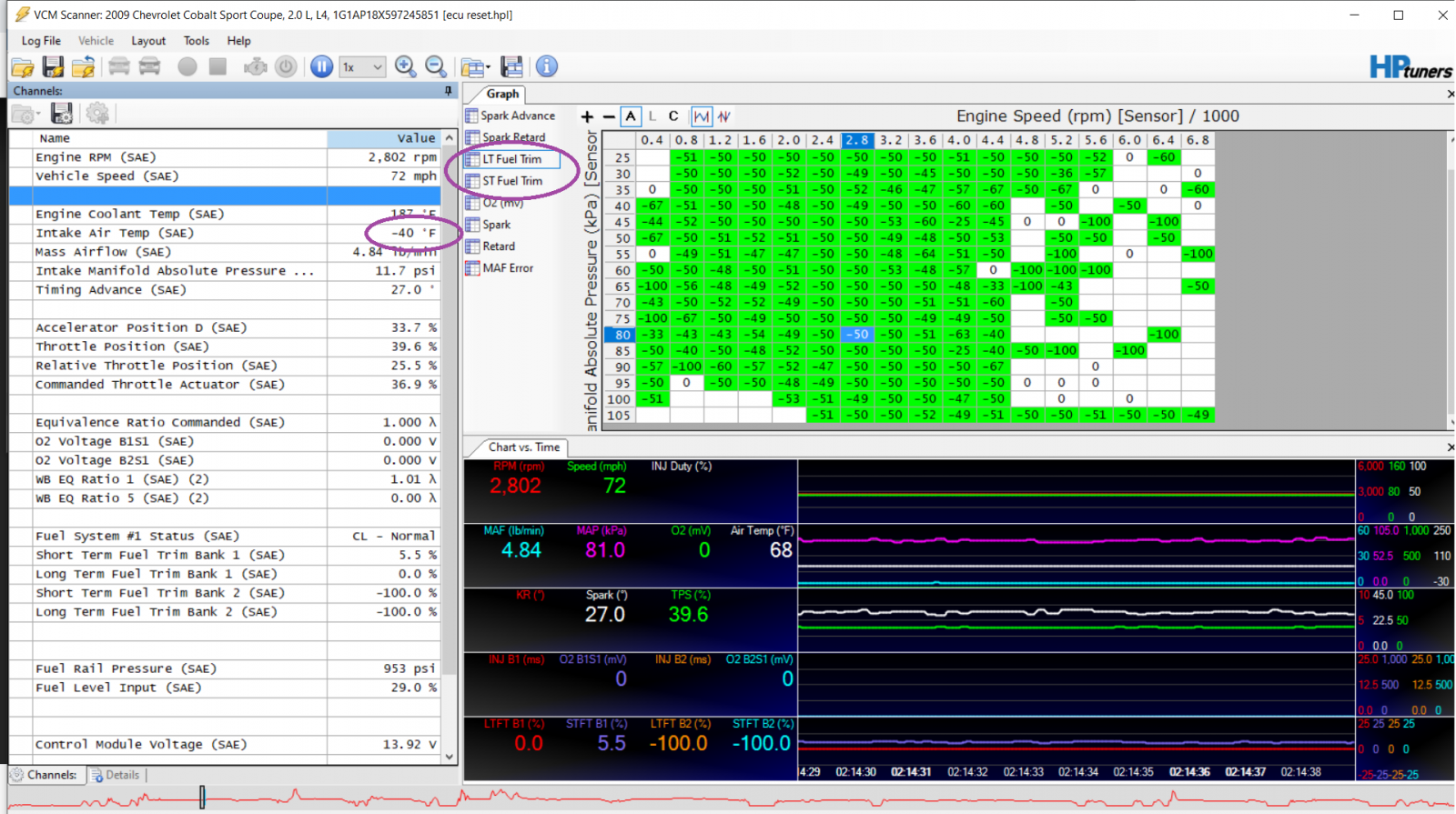Switch to the Graph tab
This screenshot has width=1456, height=814.
point(501,94)
